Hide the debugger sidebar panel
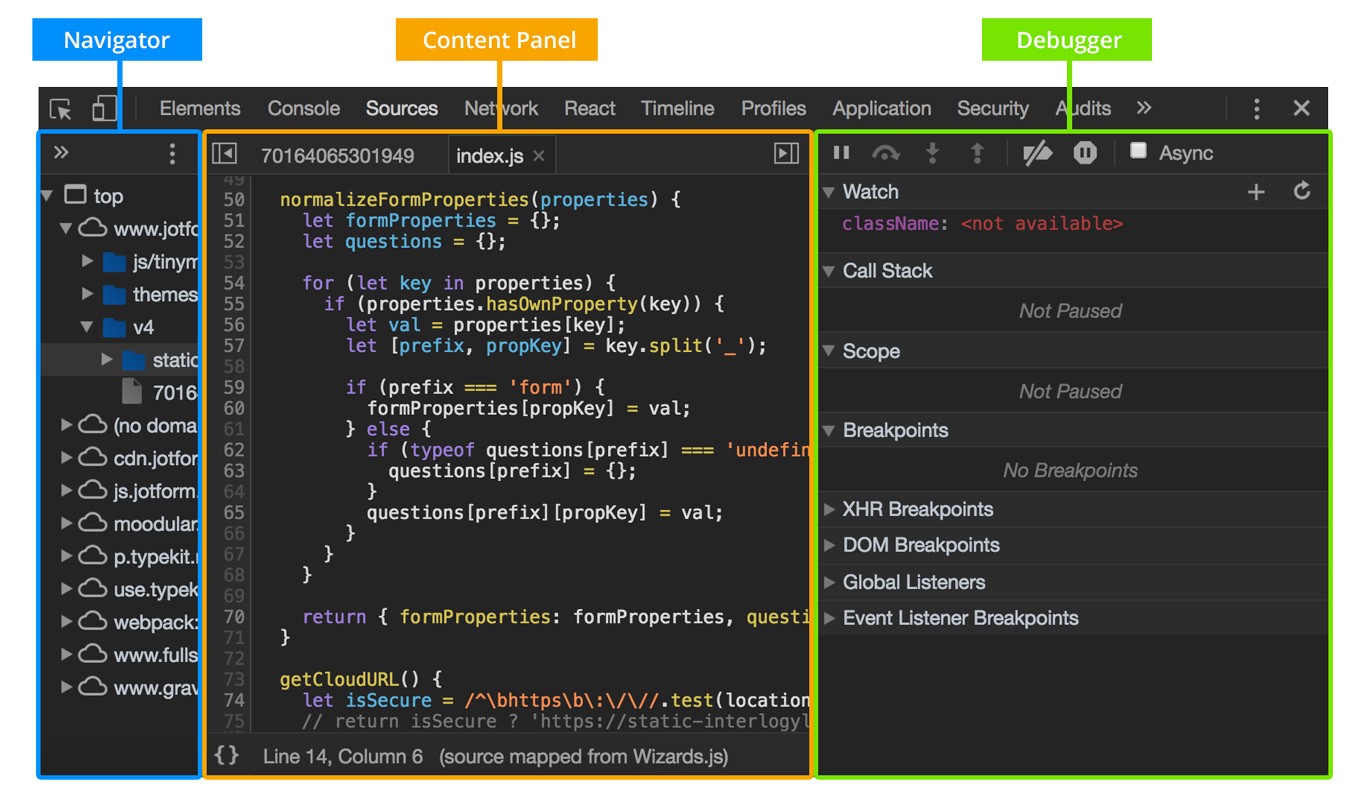This screenshot has height=795, width=1366. pos(787,153)
